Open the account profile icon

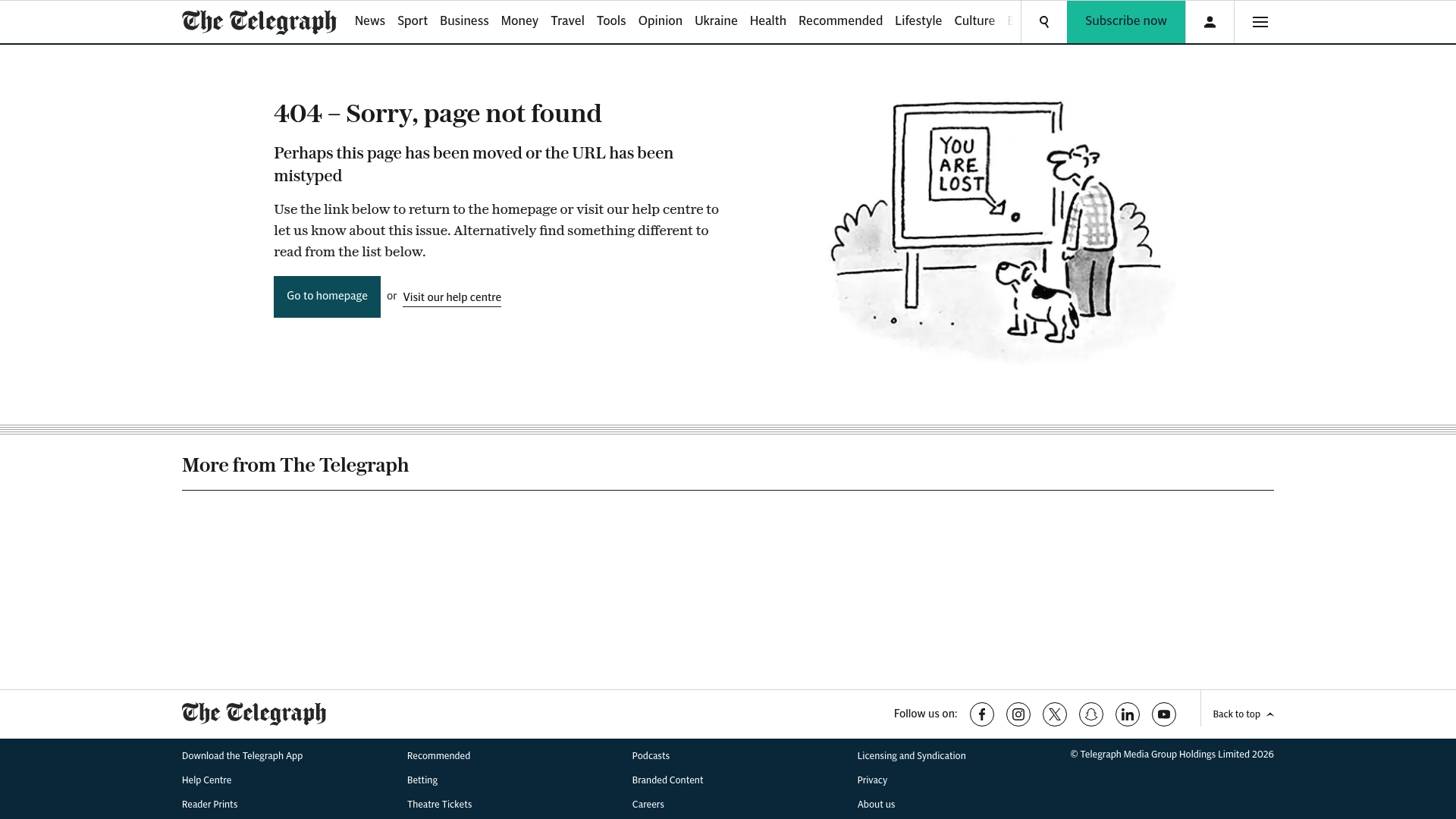[1210, 22]
